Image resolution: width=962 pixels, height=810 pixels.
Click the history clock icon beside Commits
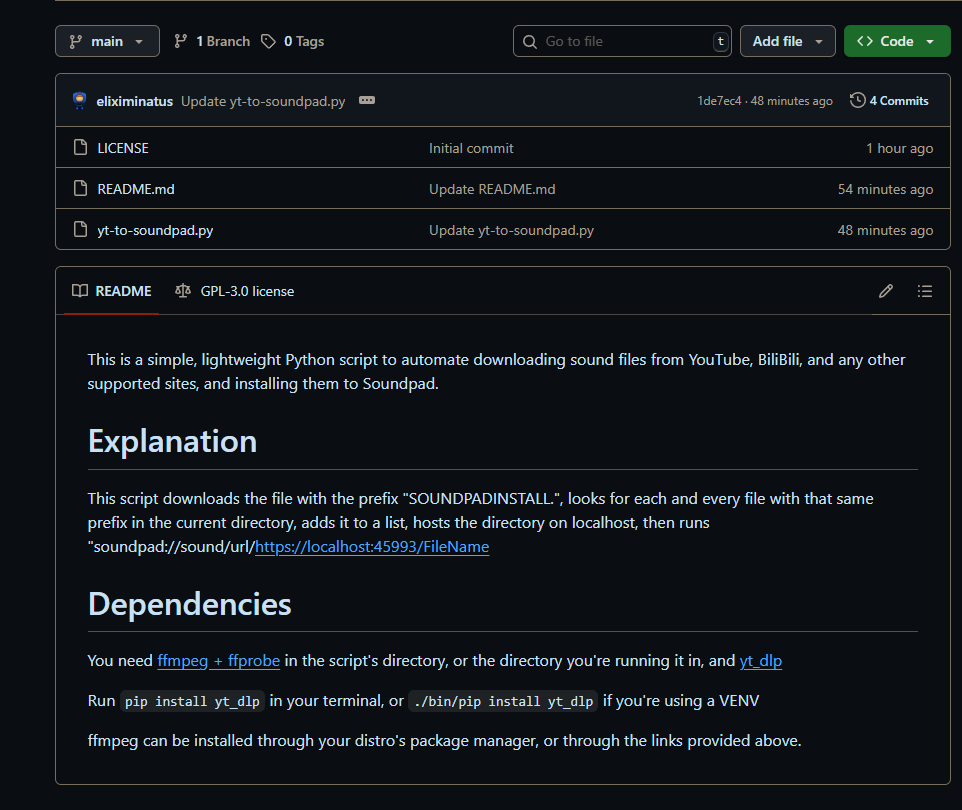[x=857, y=100]
